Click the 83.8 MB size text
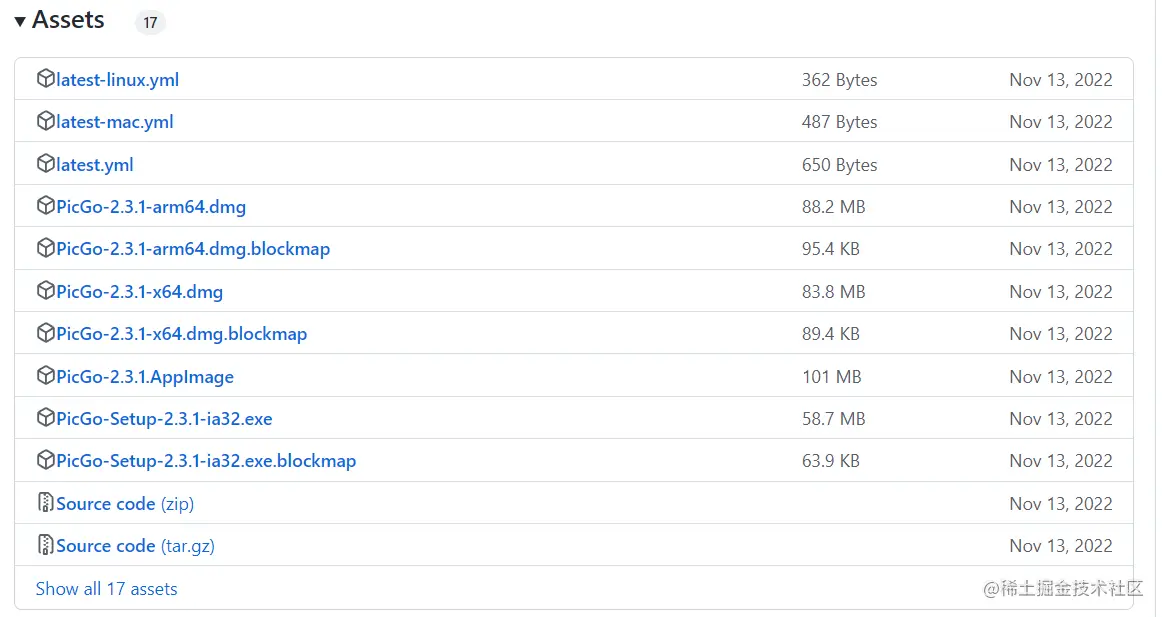The height and width of the screenshot is (617, 1162). tap(834, 292)
